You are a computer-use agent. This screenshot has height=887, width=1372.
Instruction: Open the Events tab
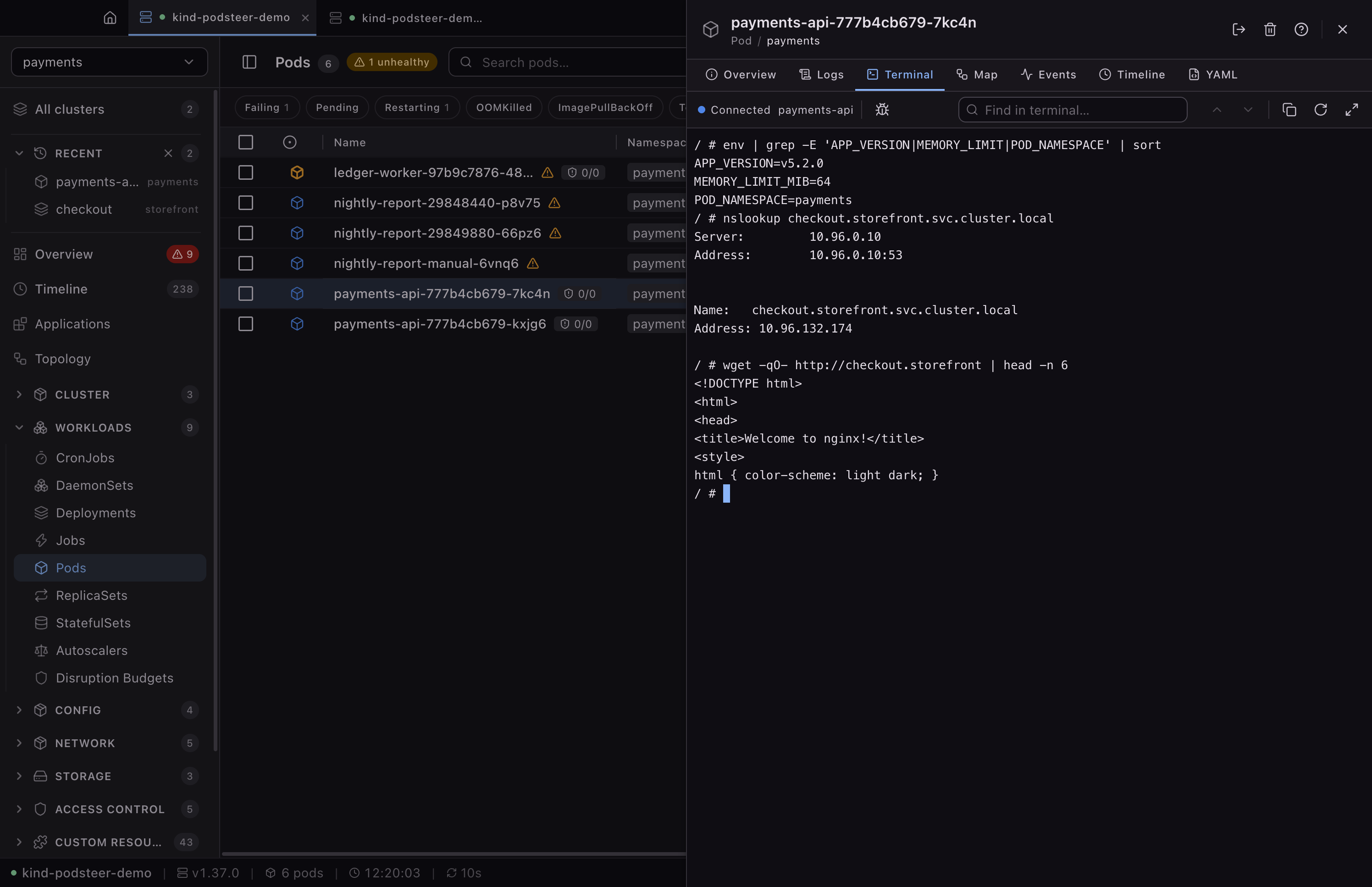click(1048, 75)
